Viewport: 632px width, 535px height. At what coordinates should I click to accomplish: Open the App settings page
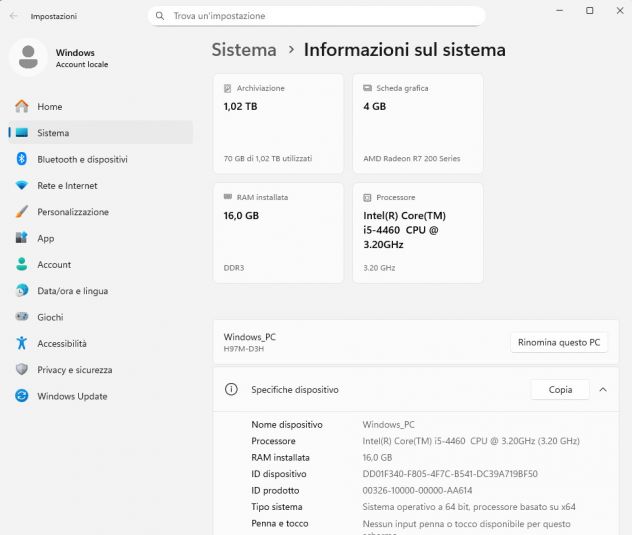click(101, 238)
